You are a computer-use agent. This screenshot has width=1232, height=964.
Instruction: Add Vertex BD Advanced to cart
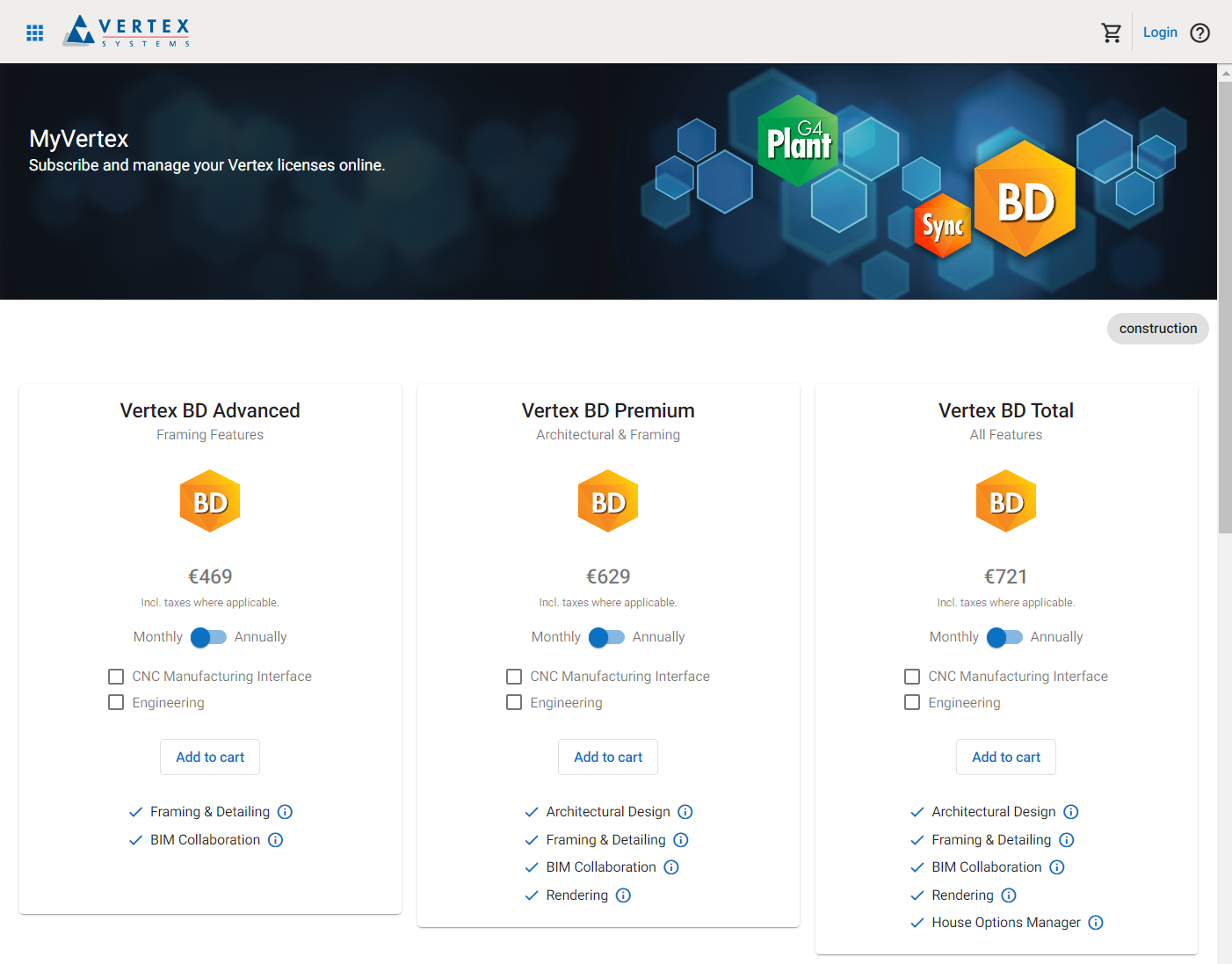pos(210,757)
